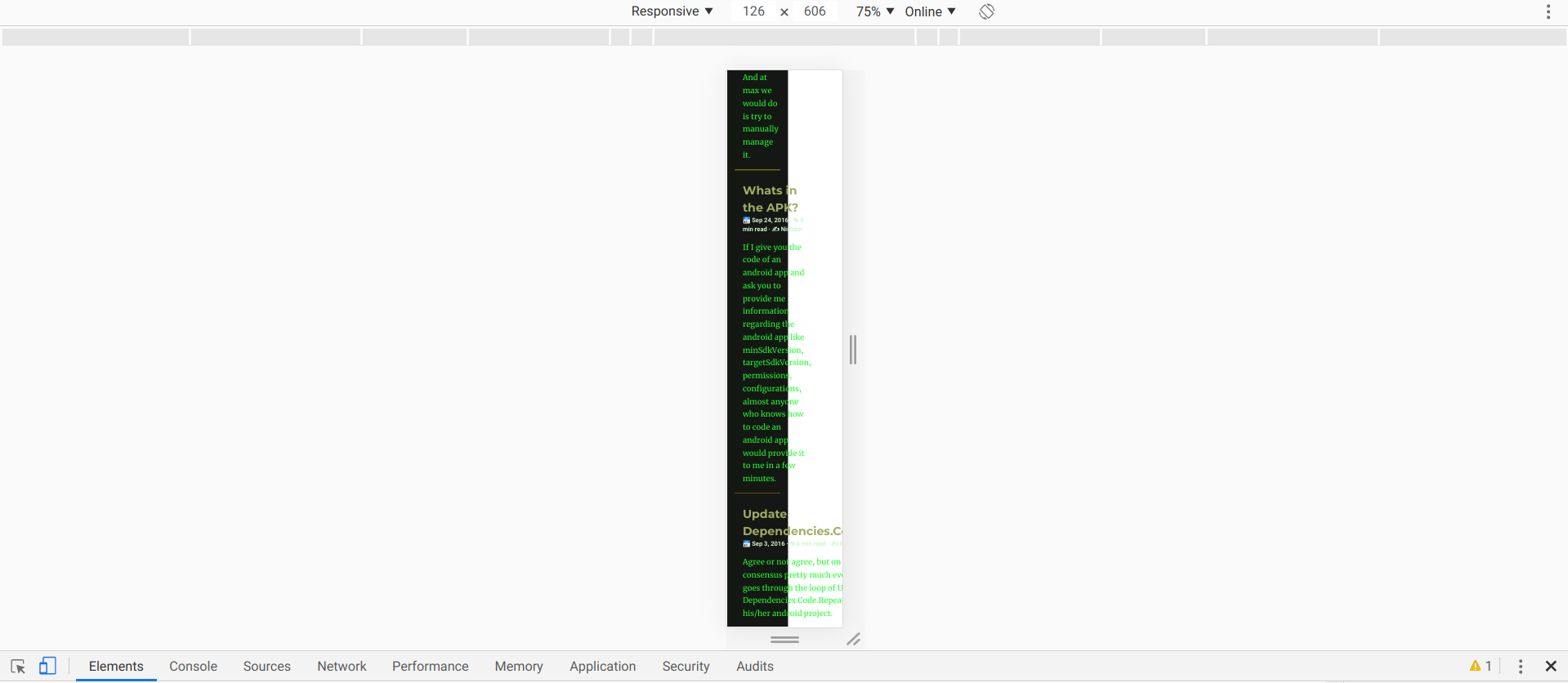Image resolution: width=1568 pixels, height=683 pixels.
Task: Click the viewport height field 606
Action: (815, 11)
